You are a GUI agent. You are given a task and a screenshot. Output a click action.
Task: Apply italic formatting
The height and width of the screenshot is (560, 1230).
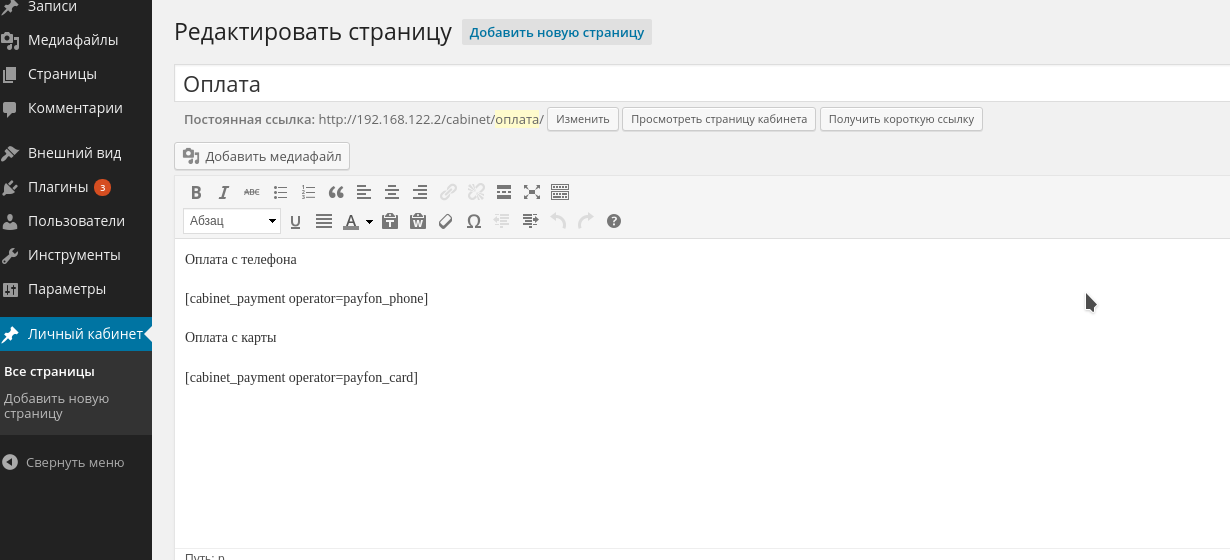coord(224,192)
